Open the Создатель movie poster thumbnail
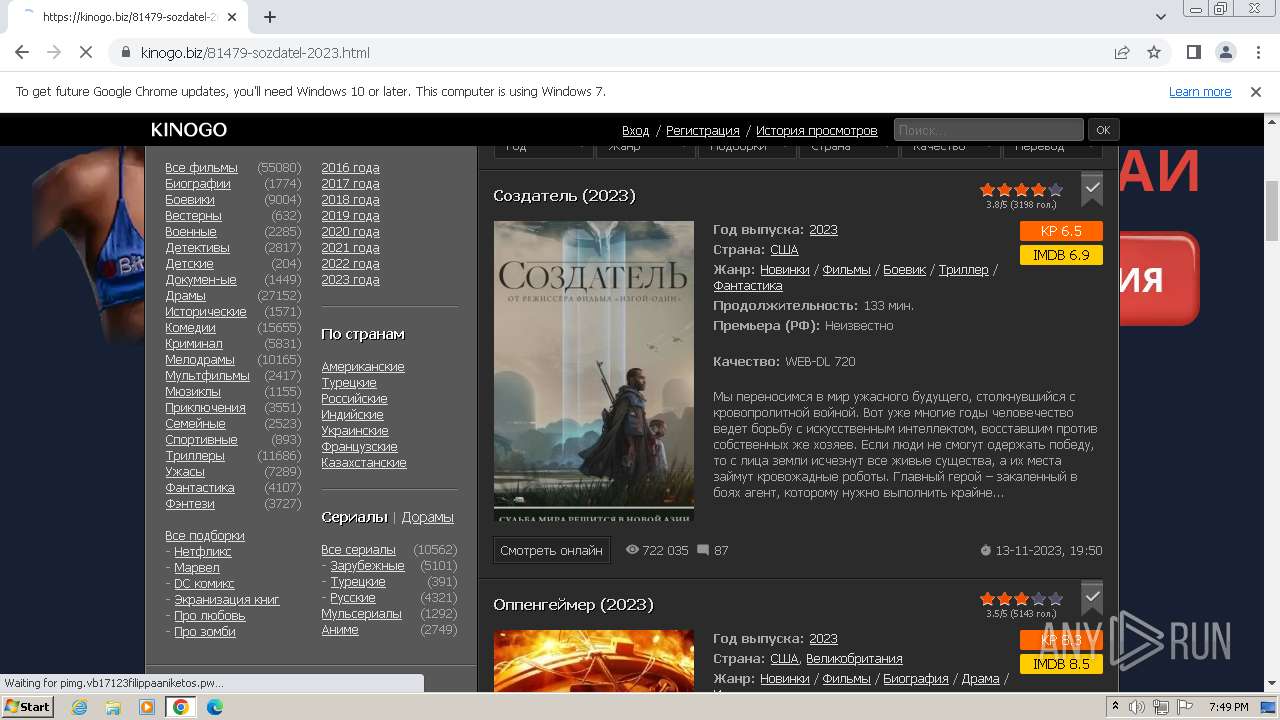 pos(594,371)
